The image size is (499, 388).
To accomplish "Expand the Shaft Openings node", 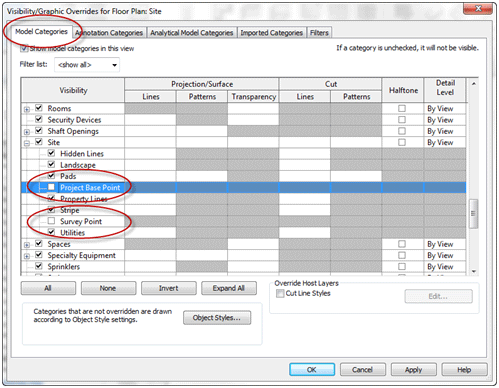I will tap(27, 132).
